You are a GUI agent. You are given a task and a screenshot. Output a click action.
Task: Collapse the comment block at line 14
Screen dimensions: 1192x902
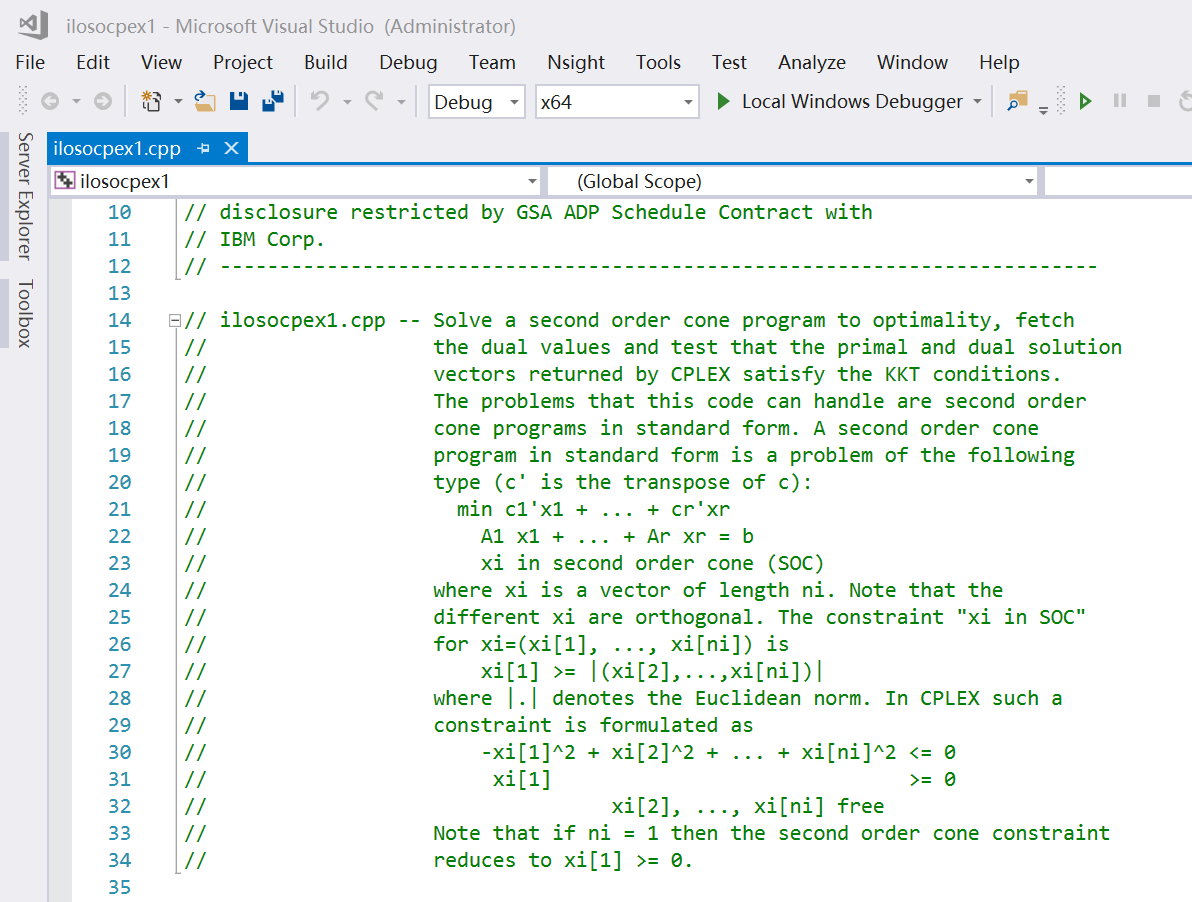click(x=175, y=321)
